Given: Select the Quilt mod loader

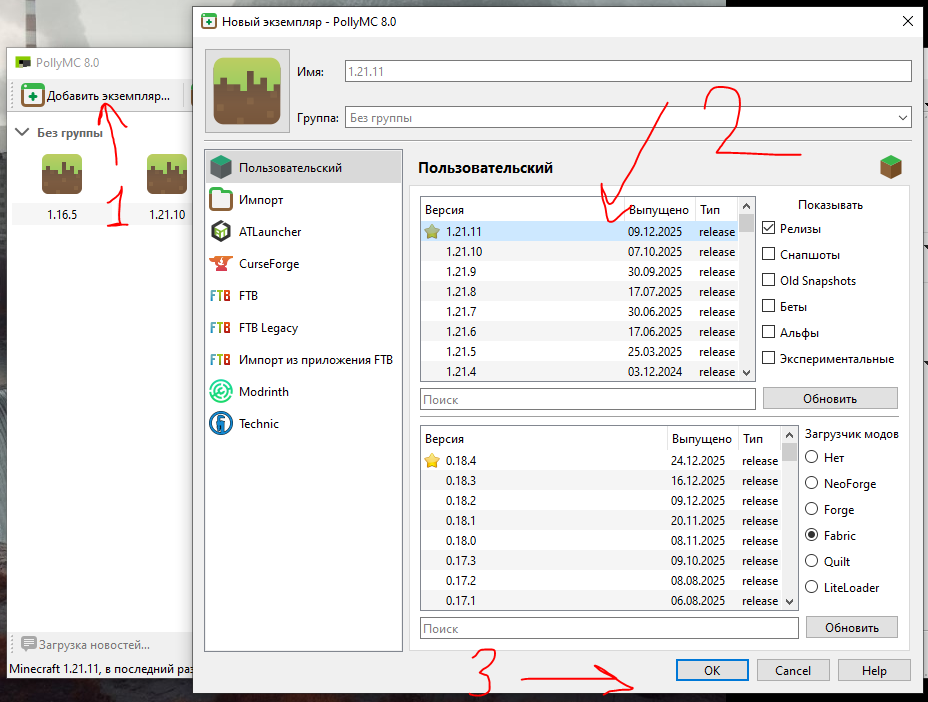Looking at the screenshot, I should [x=811, y=561].
